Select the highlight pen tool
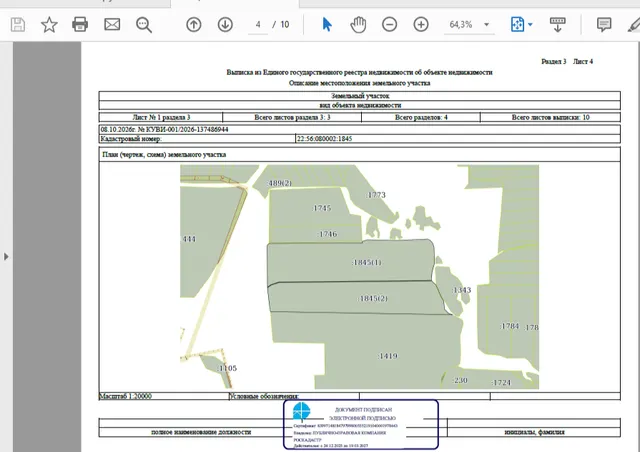This screenshot has width=640, height=452. pos(634,24)
